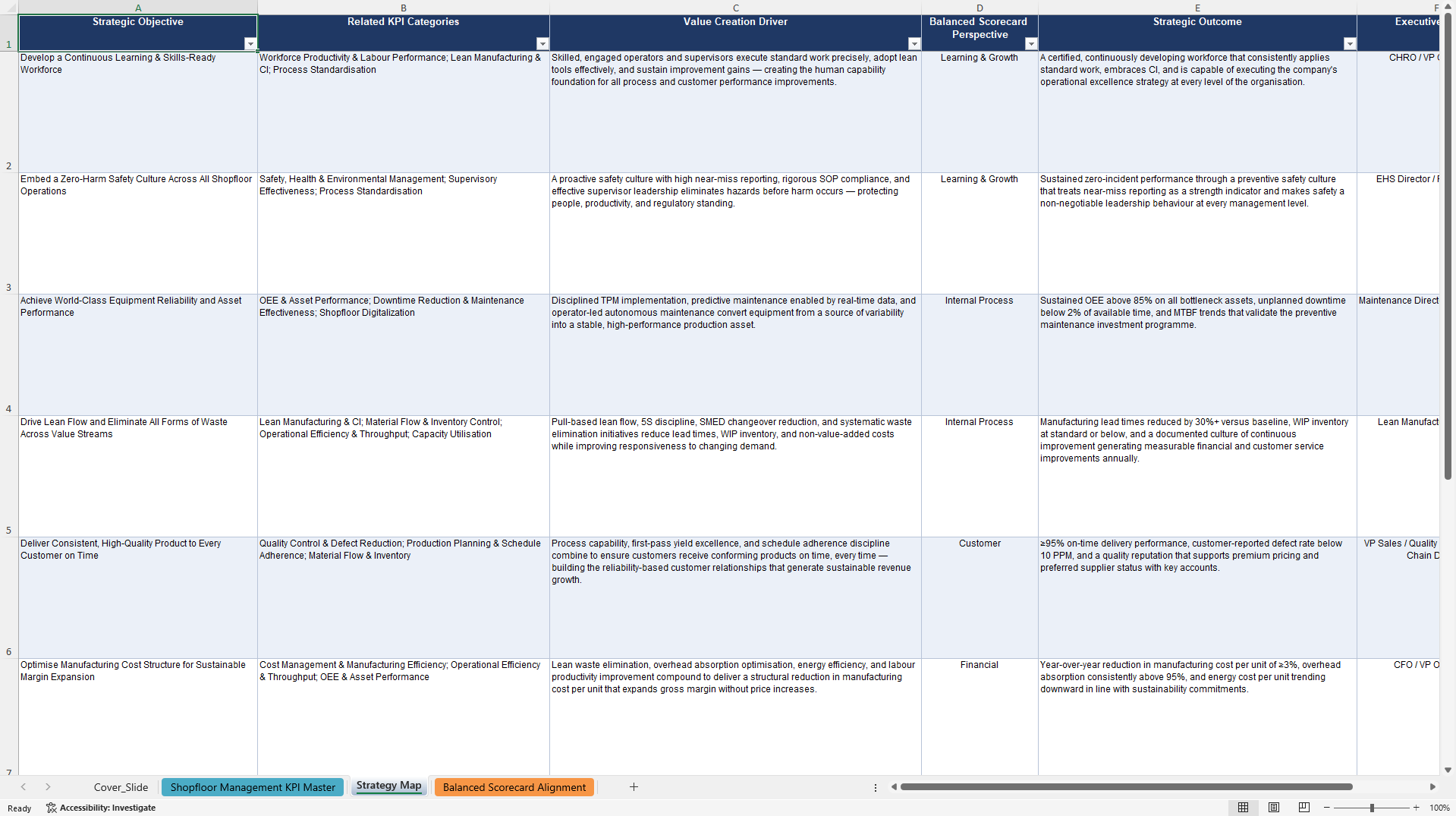This screenshot has width=1456, height=816.
Task: Select column A header
Action: click(x=138, y=8)
